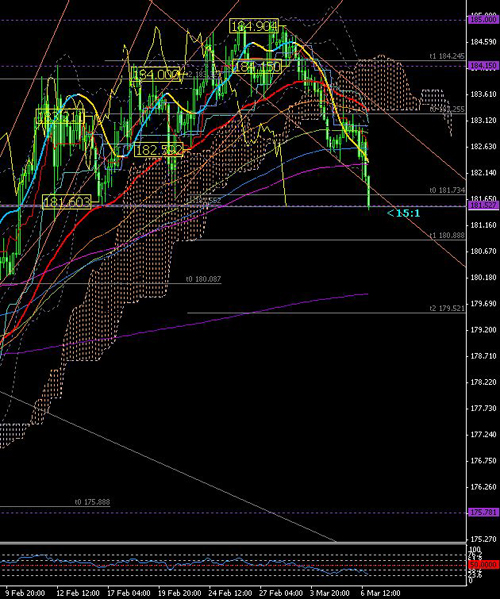The width and height of the screenshot is (500, 599).
Task: Click the 't0 181.734' level label
Action: (447, 190)
